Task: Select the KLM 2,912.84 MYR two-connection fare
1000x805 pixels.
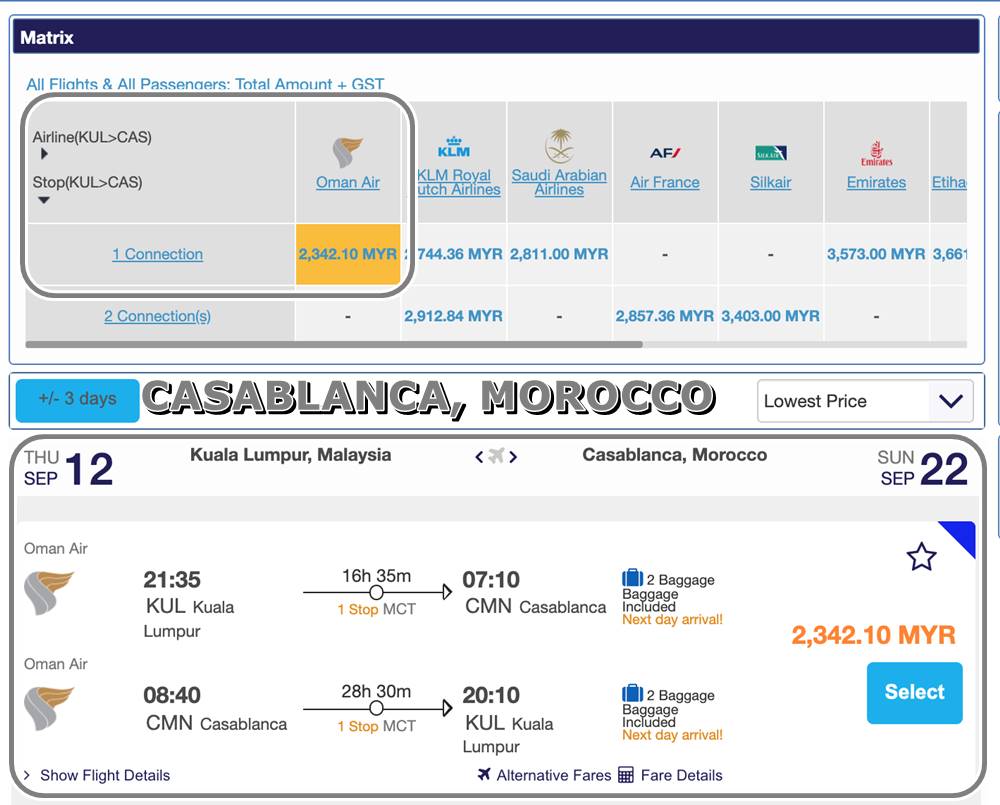Action: pyautogui.click(x=453, y=316)
